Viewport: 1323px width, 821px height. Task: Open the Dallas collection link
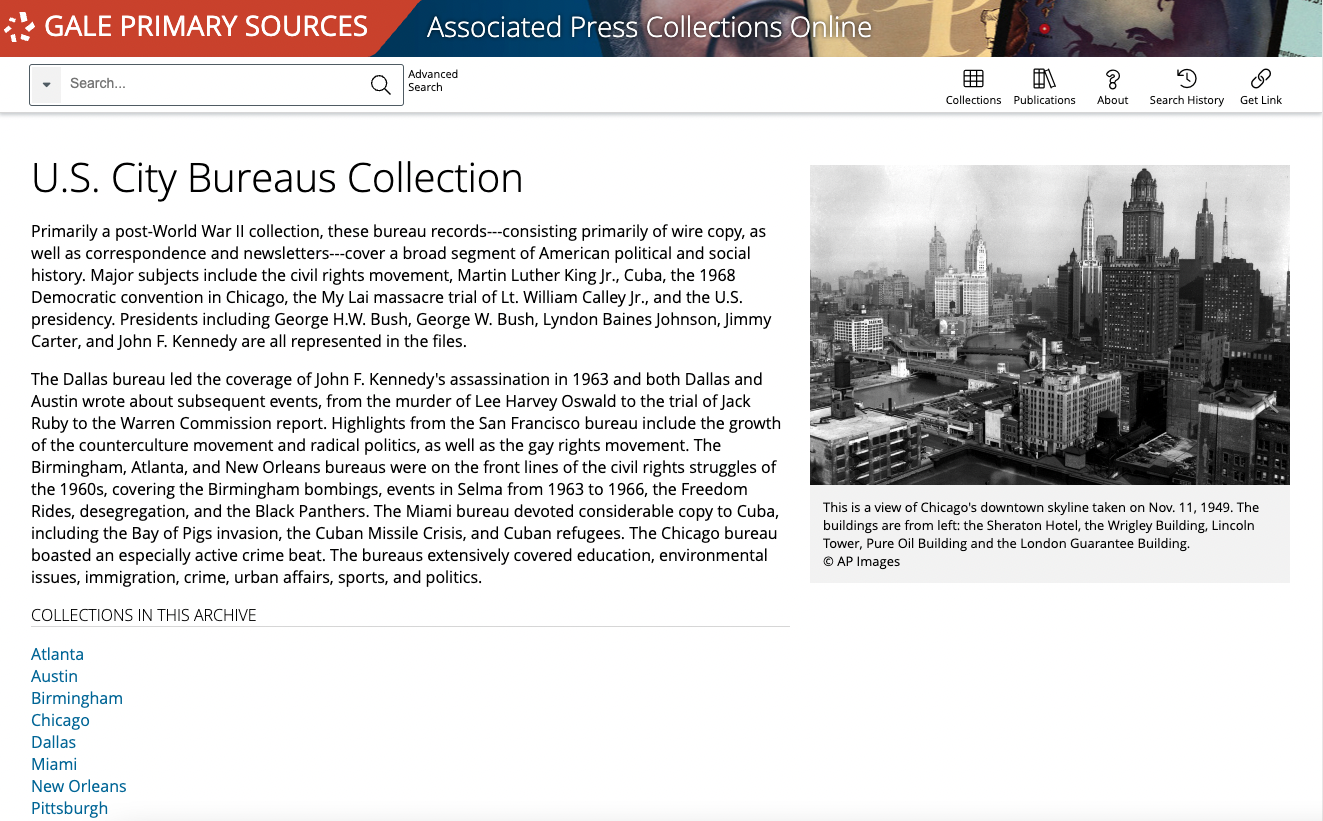pos(53,742)
